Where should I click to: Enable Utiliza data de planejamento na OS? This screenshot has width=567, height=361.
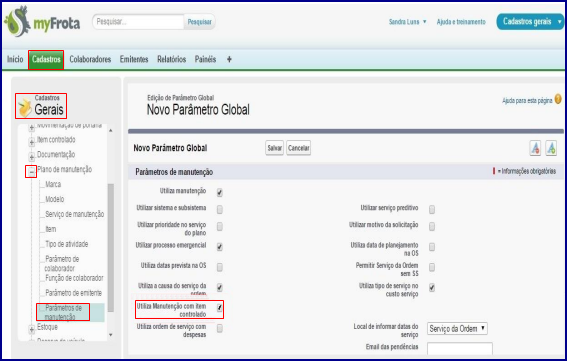pyautogui.click(x=432, y=247)
